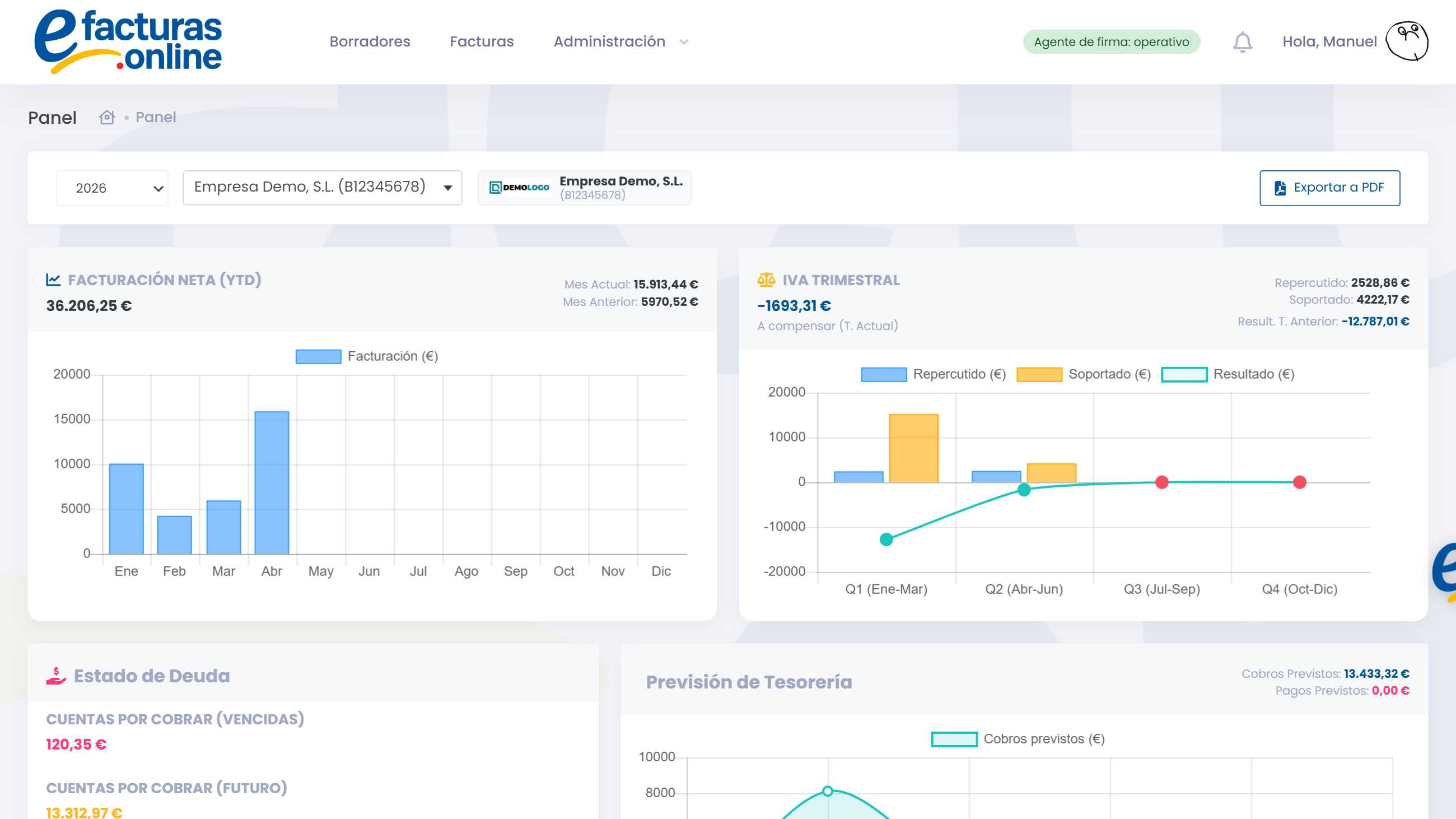1456x819 pixels.
Task: Click the Cobros Previstos 13.433,32 € value
Action: [x=1377, y=674]
